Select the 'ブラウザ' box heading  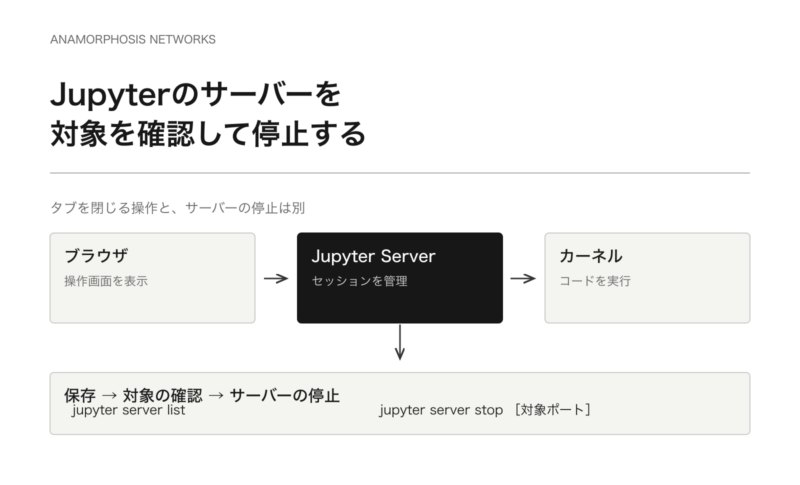point(96,256)
